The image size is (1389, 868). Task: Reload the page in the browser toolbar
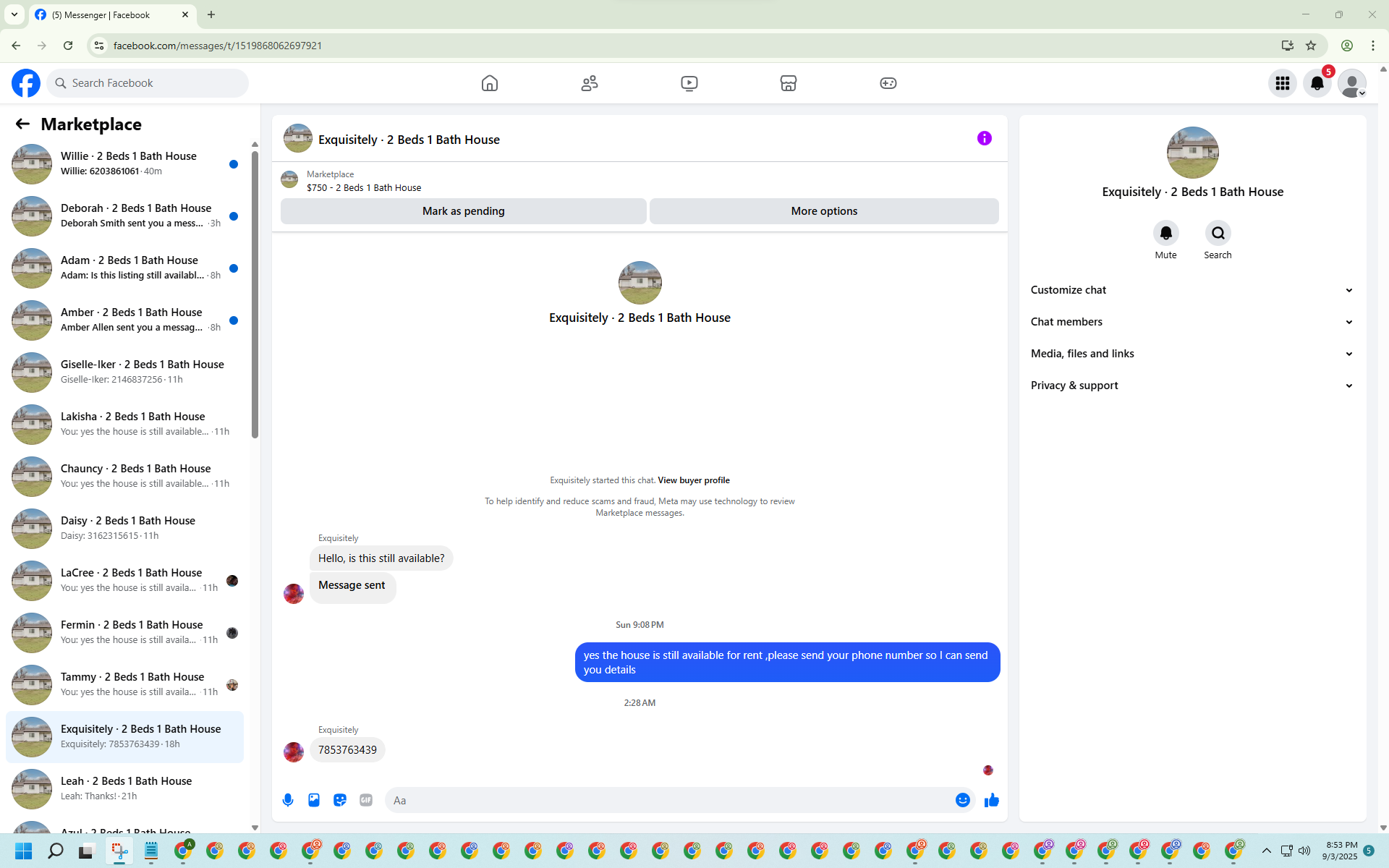click(68, 46)
